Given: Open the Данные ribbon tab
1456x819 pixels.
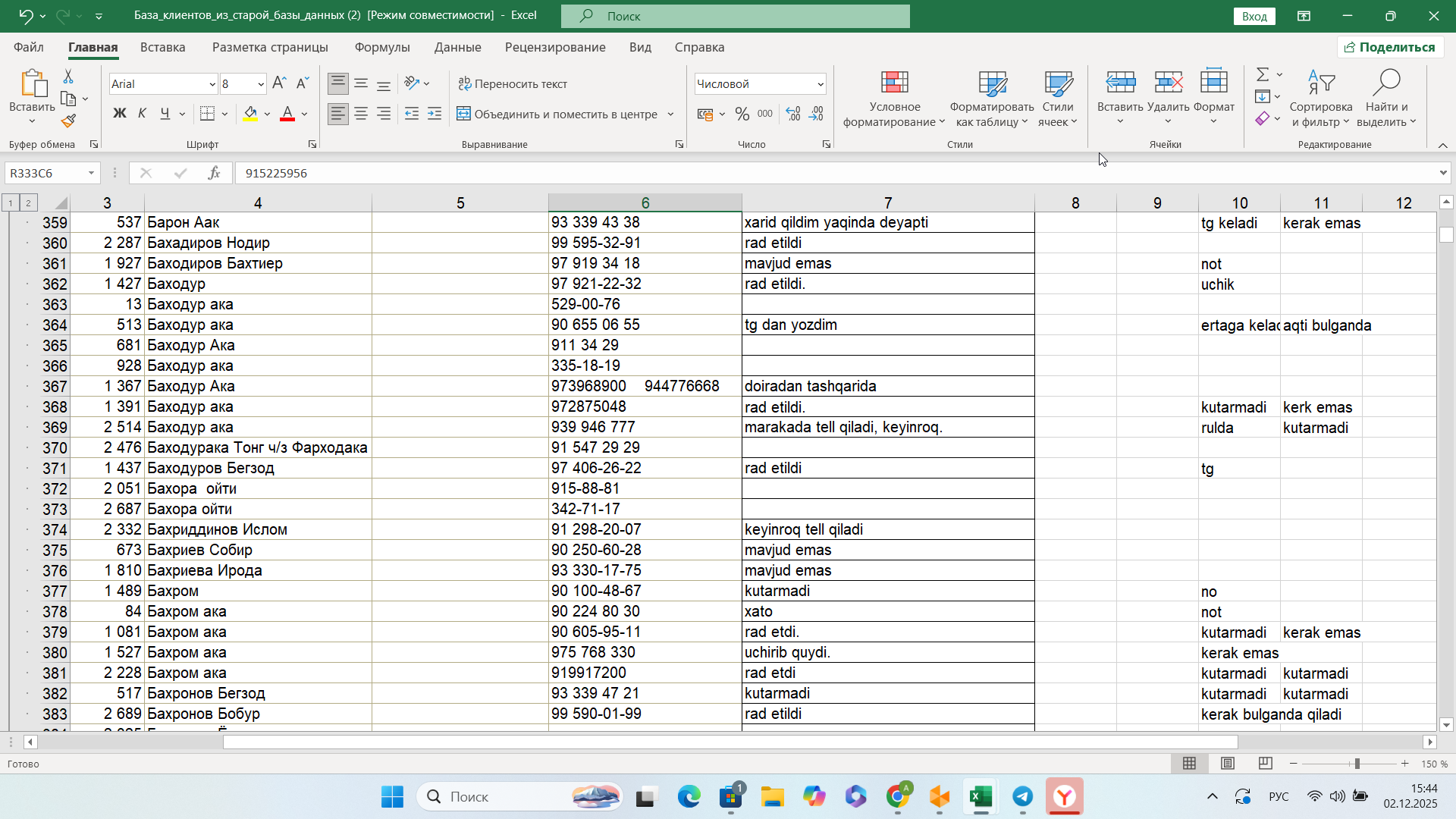Looking at the screenshot, I should (457, 47).
